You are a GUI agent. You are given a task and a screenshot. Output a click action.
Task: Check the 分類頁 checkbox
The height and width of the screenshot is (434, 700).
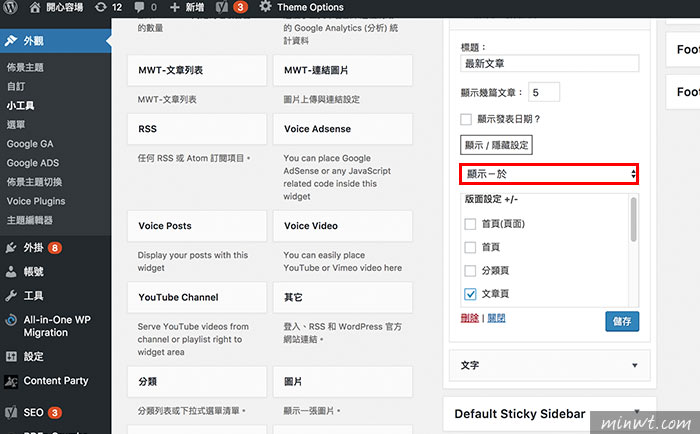pyautogui.click(x=470, y=270)
